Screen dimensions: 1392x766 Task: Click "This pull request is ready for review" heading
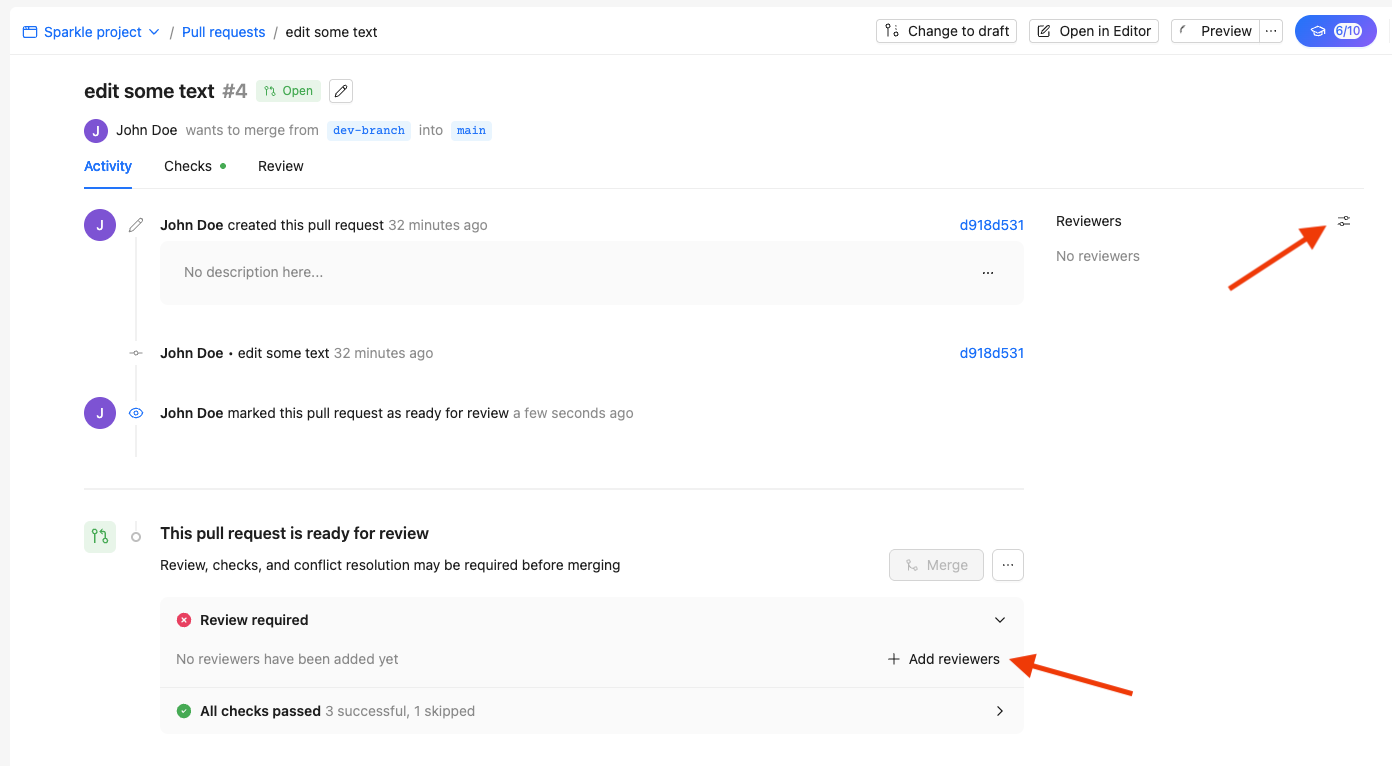pyautogui.click(x=294, y=533)
